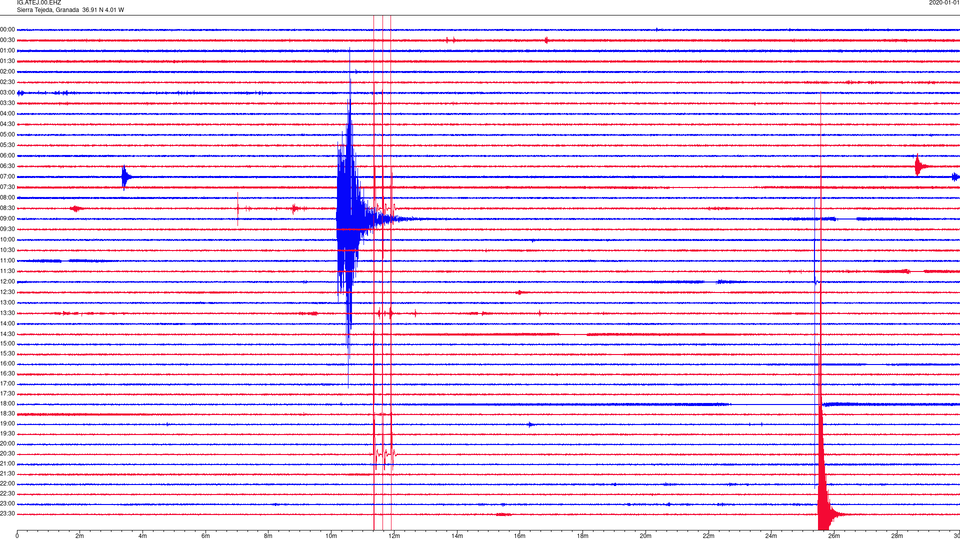The width and height of the screenshot is (960, 540).
Task: Select the 09:00 trace time label
Action: point(7,219)
